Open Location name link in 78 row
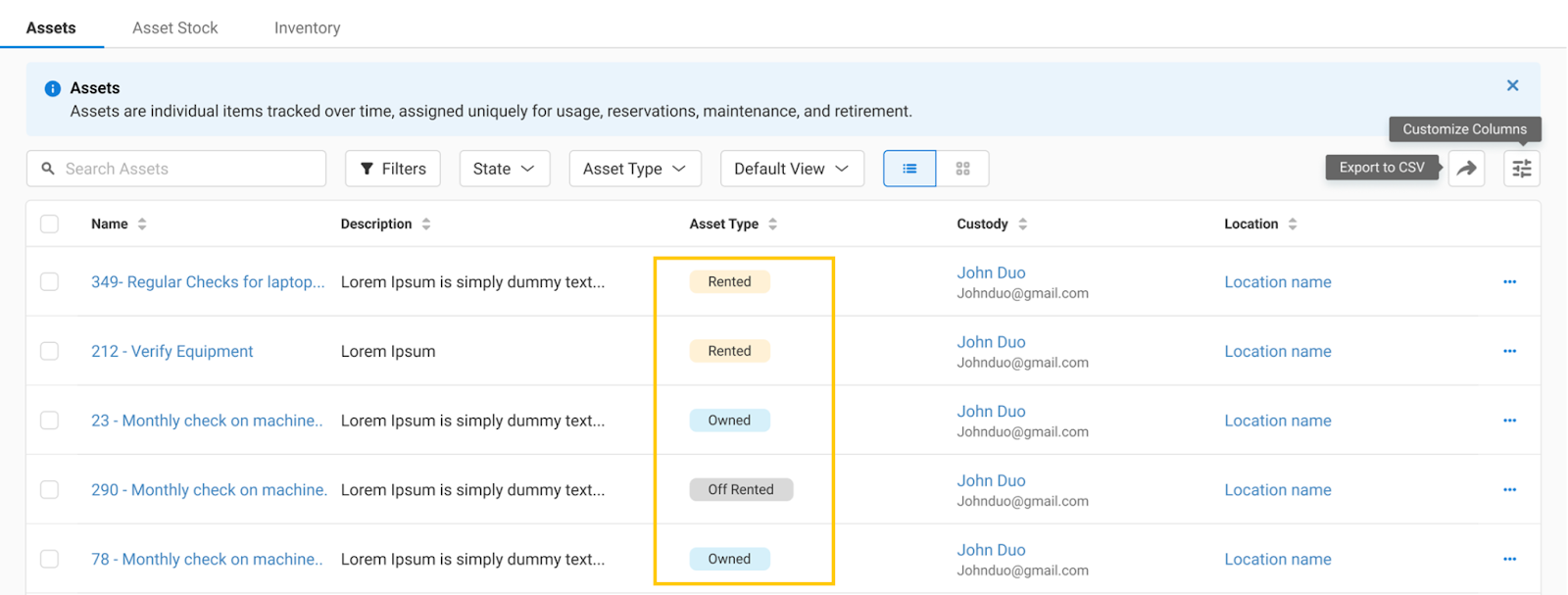The width and height of the screenshot is (1568, 595). tap(1278, 559)
